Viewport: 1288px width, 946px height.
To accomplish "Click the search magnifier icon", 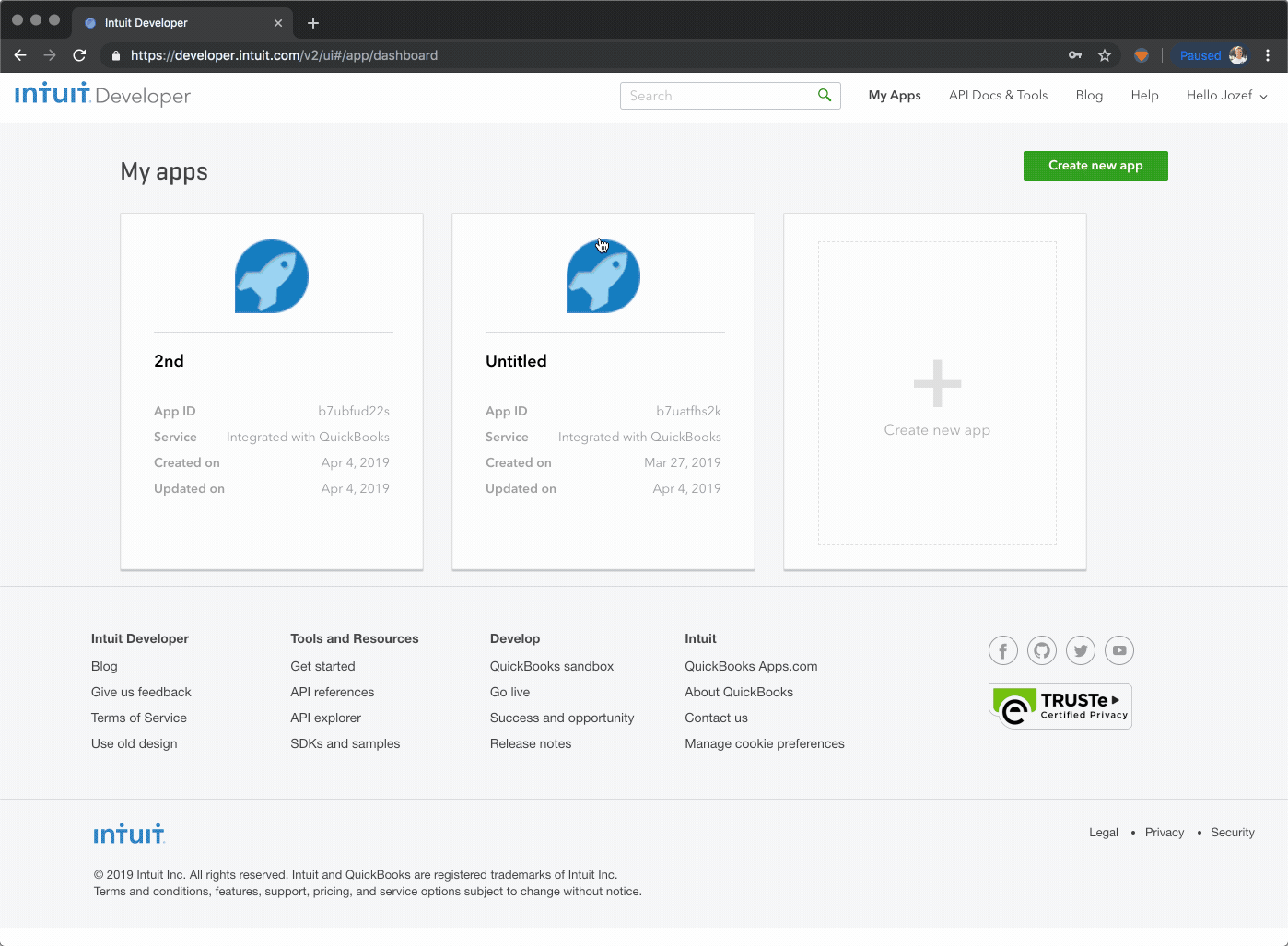I will coord(825,95).
